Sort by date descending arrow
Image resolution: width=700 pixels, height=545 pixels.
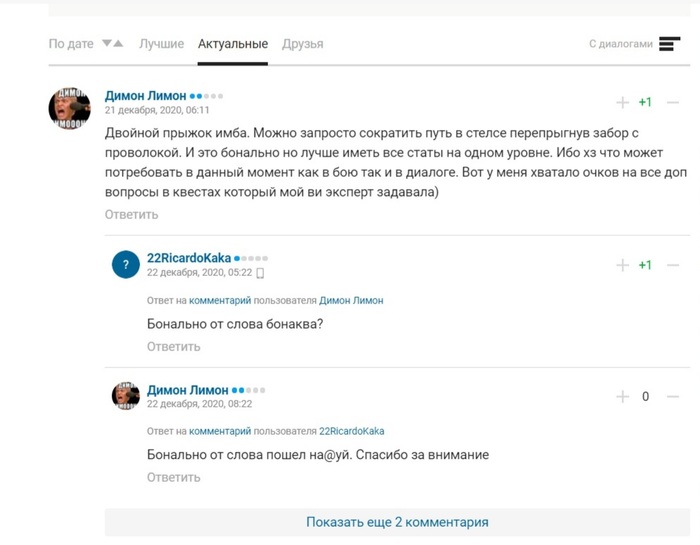click(107, 44)
